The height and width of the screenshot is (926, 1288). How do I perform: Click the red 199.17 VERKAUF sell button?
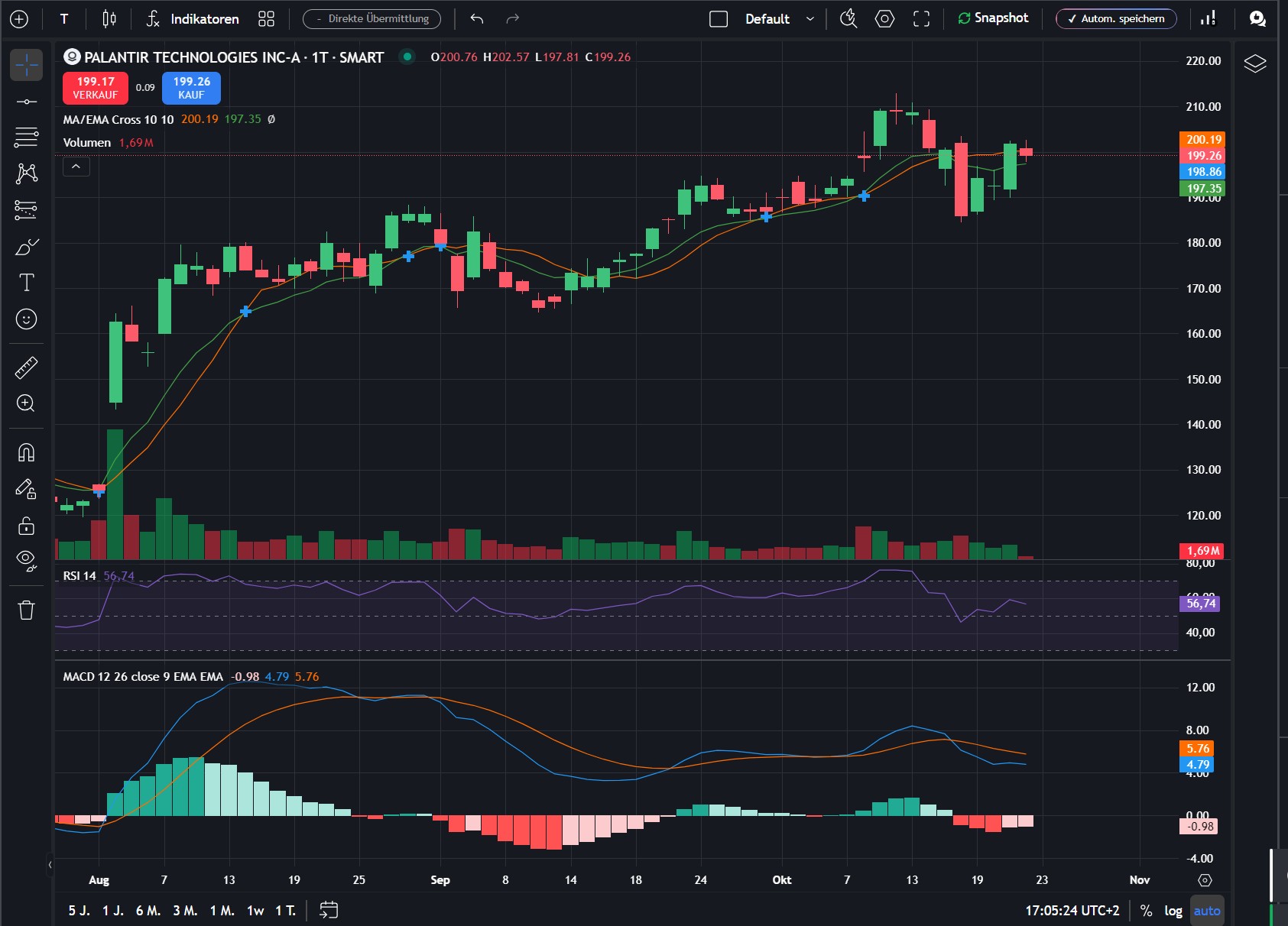tap(96, 88)
